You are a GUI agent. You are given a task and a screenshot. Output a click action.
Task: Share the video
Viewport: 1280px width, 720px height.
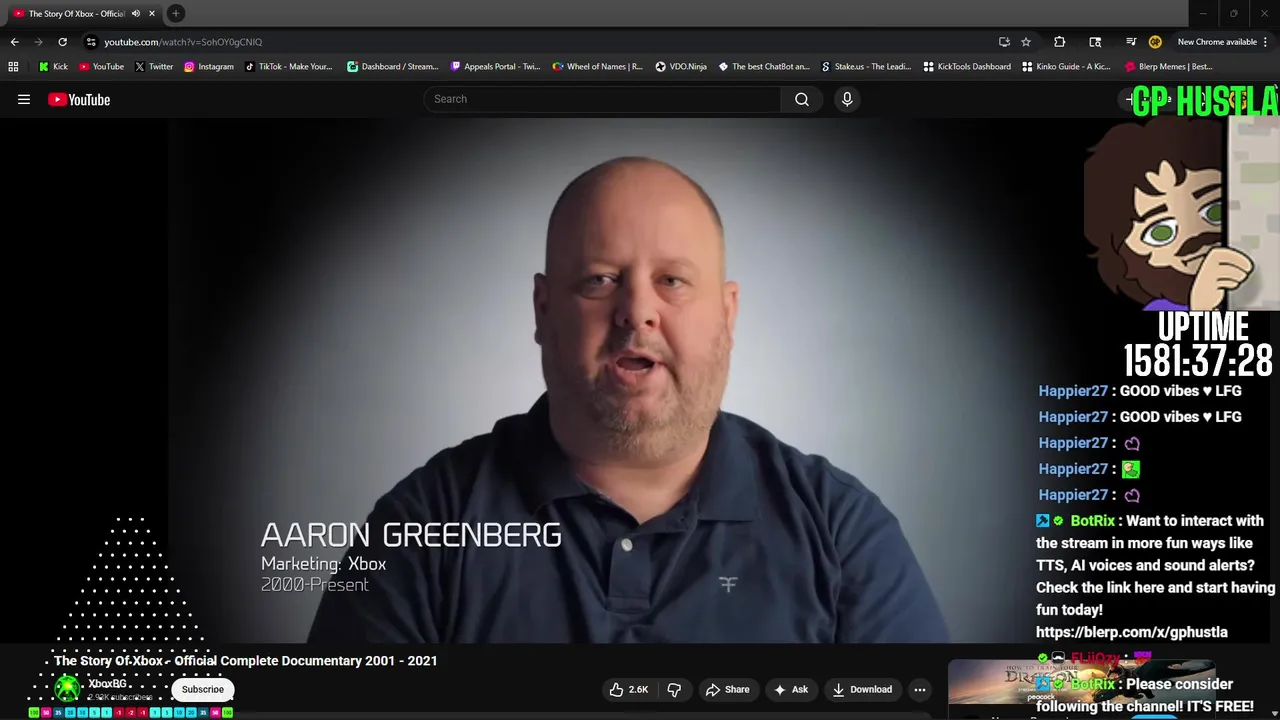[x=727, y=689]
